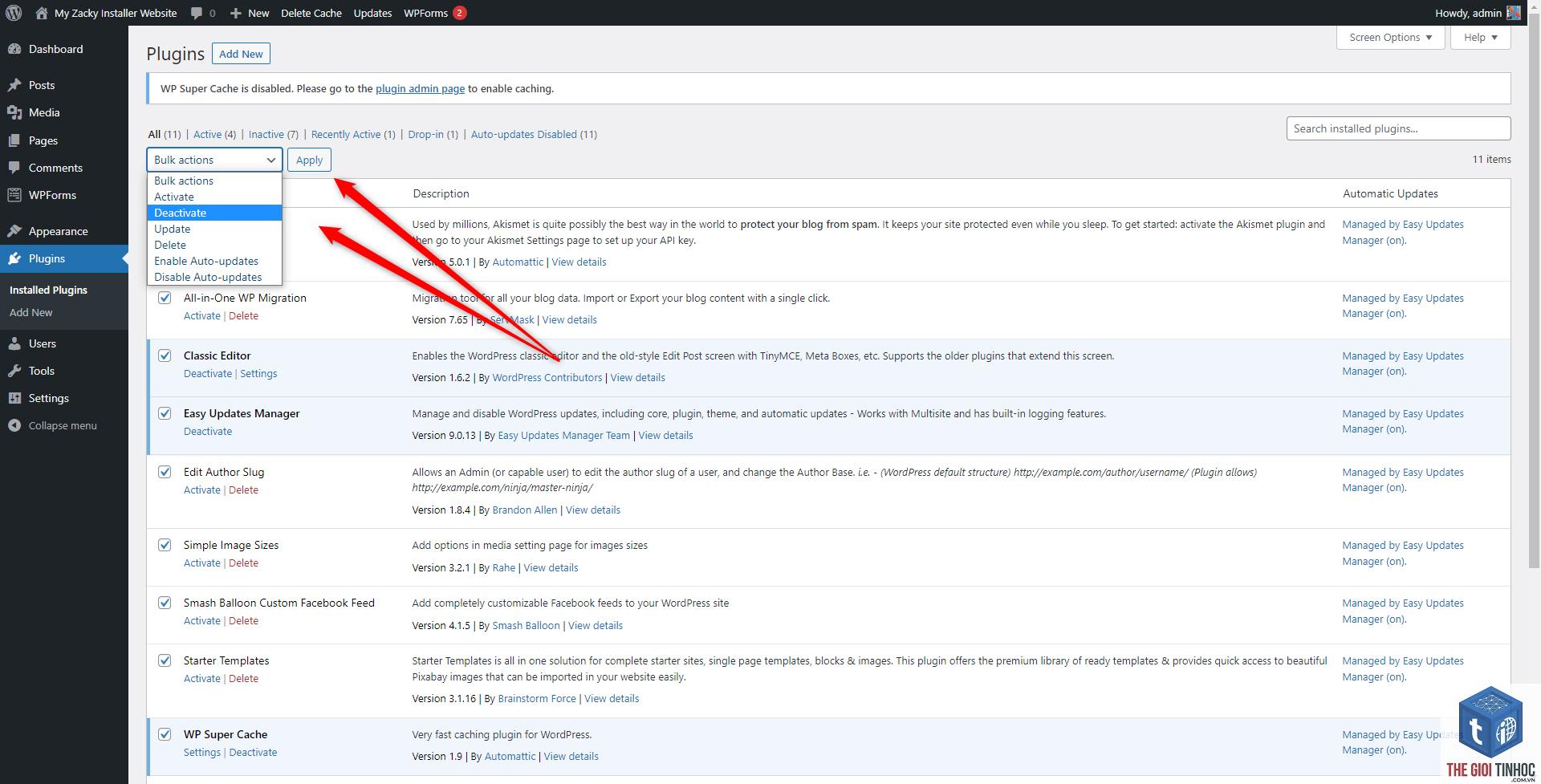Open the WordPress logo menu
Image resolution: width=1541 pixels, height=784 pixels.
point(14,13)
